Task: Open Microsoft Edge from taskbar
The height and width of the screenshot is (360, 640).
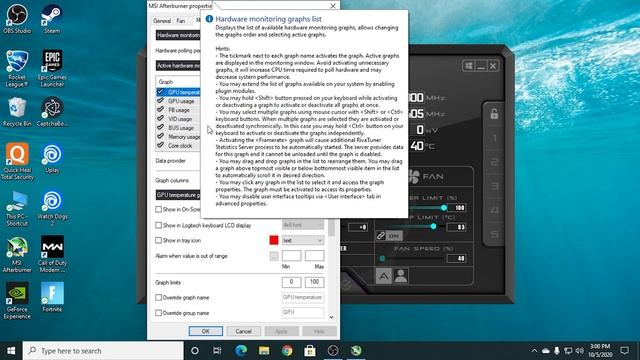Action: (241, 351)
